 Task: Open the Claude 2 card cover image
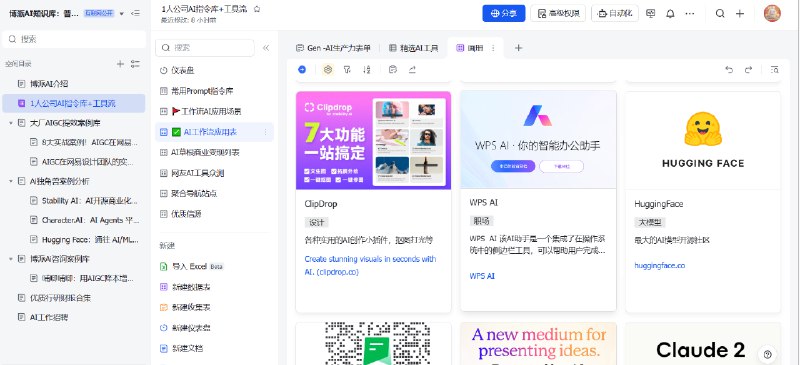pyautogui.click(x=703, y=344)
